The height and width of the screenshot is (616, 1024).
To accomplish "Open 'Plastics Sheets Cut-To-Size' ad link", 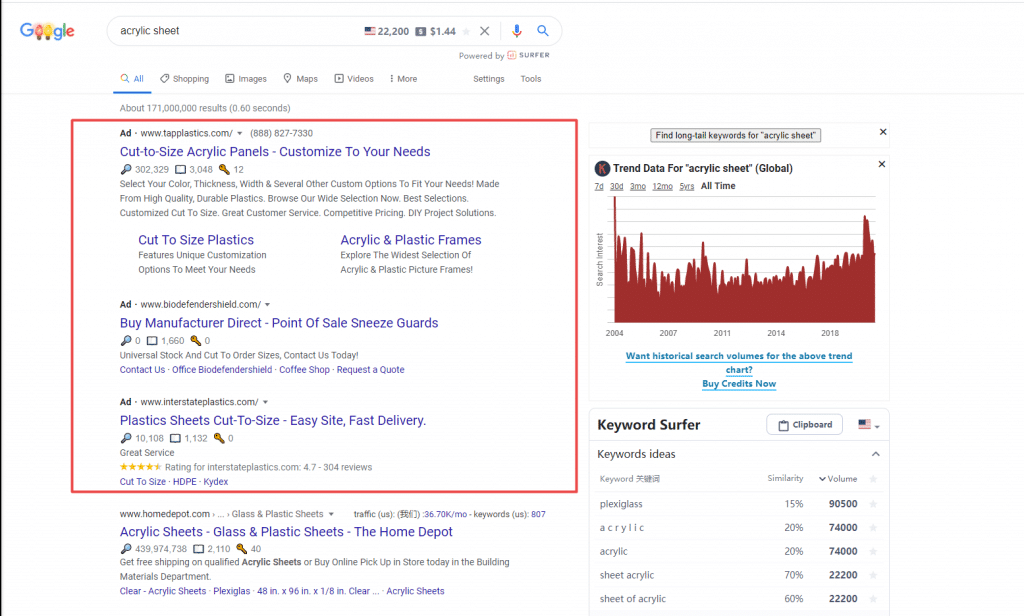I will 273,421.
